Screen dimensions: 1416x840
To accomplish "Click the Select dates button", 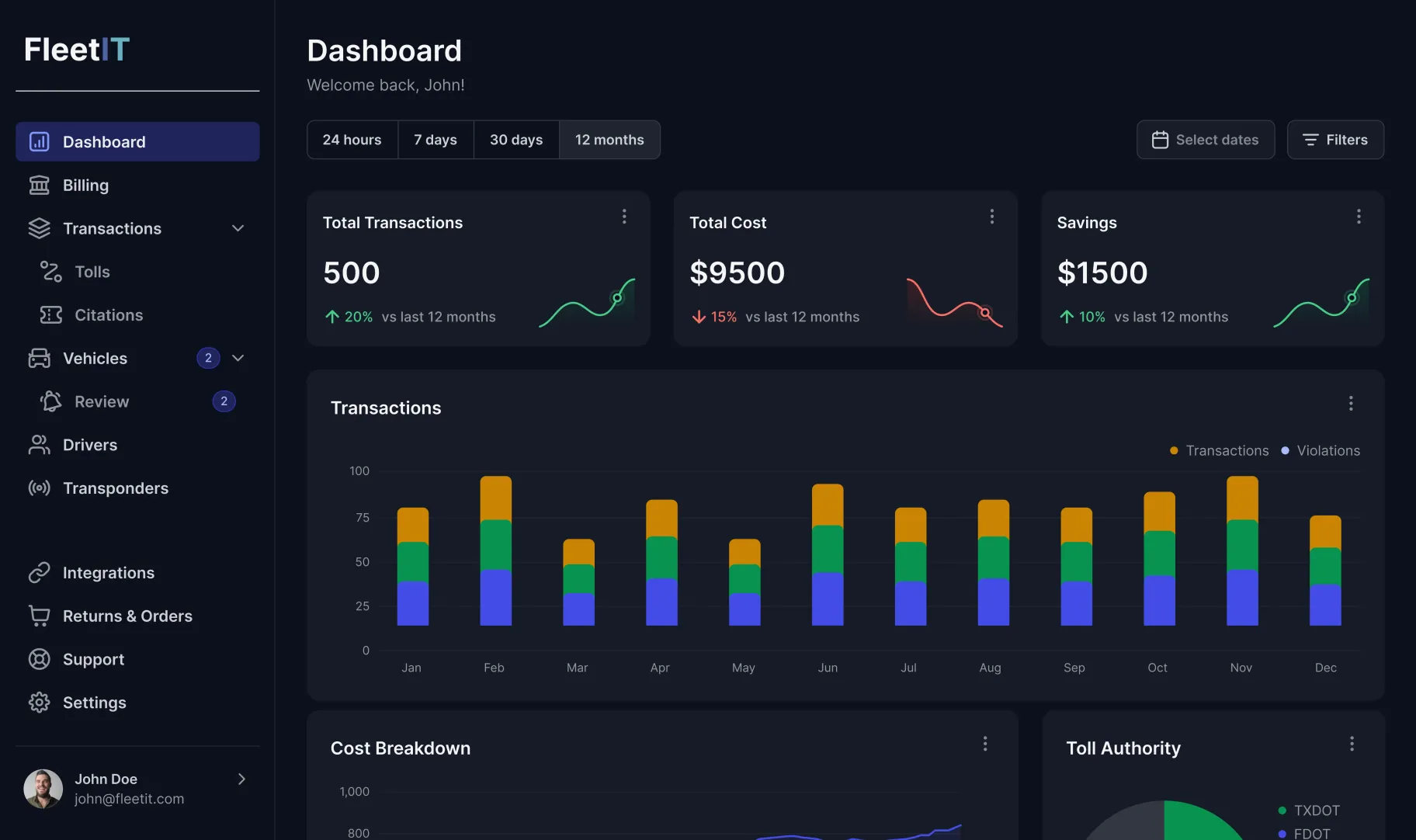I will point(1205,140).
